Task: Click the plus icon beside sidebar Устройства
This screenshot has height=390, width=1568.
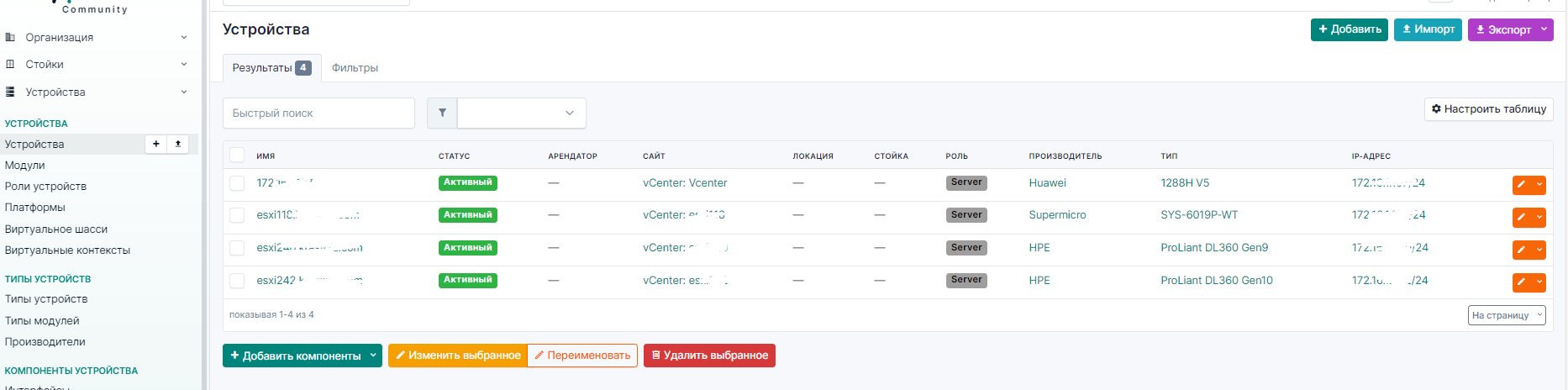Action: click(156, 144)
